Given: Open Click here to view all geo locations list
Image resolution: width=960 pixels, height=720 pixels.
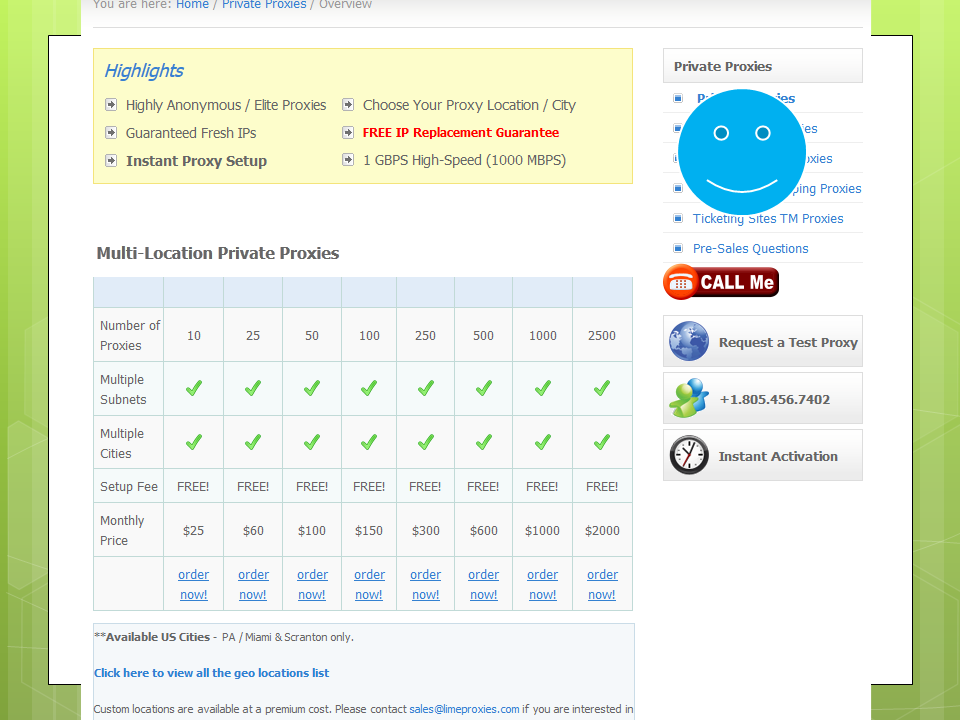Looking at the screenshot, I should click(211, 673).
